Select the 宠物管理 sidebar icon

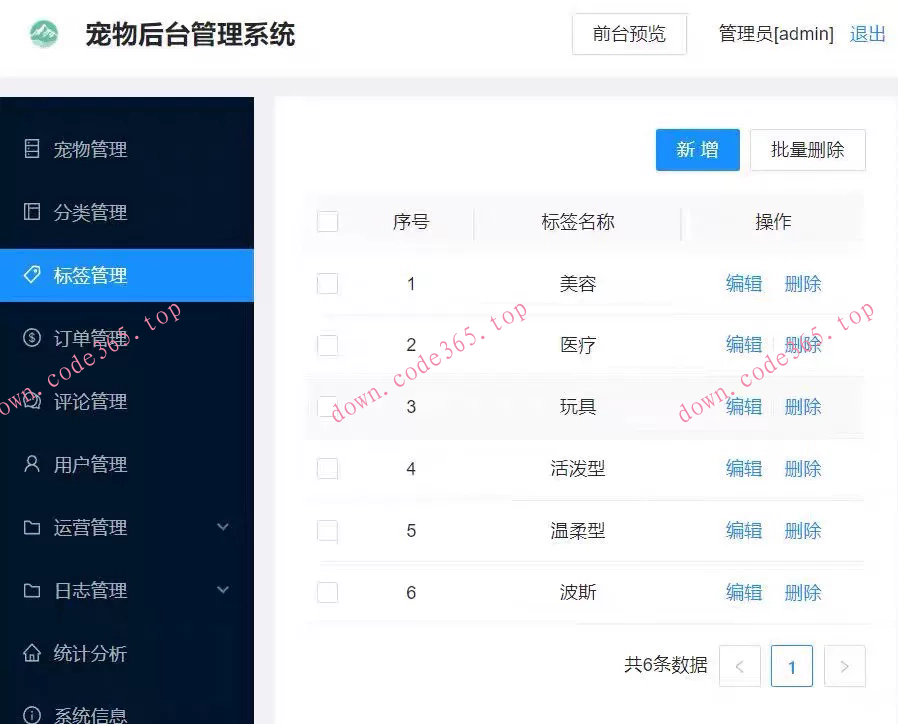33,149
